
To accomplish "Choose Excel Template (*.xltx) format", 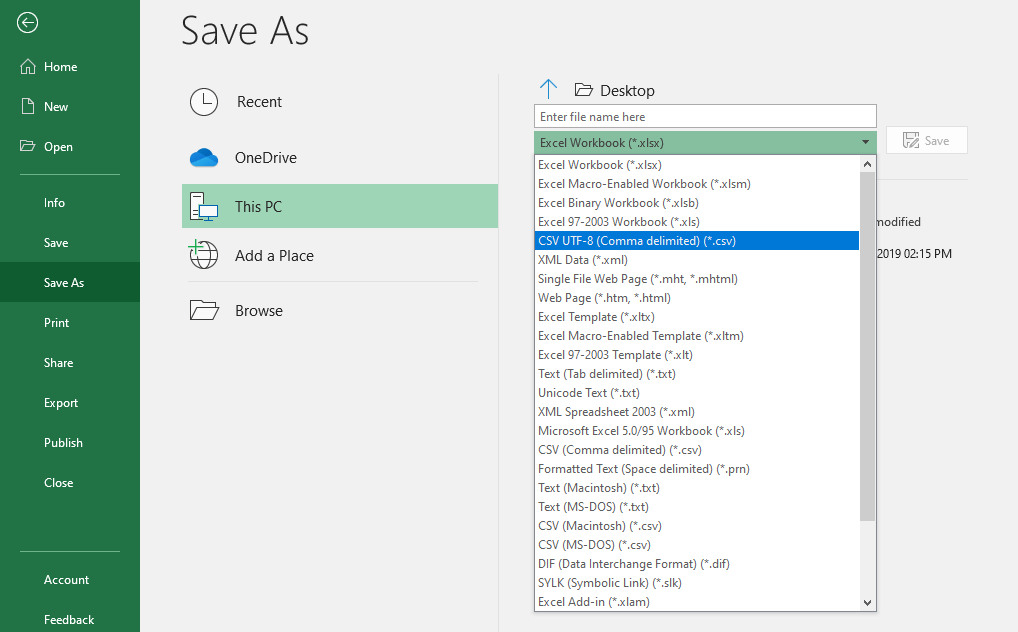I will [x=697, y=317].
